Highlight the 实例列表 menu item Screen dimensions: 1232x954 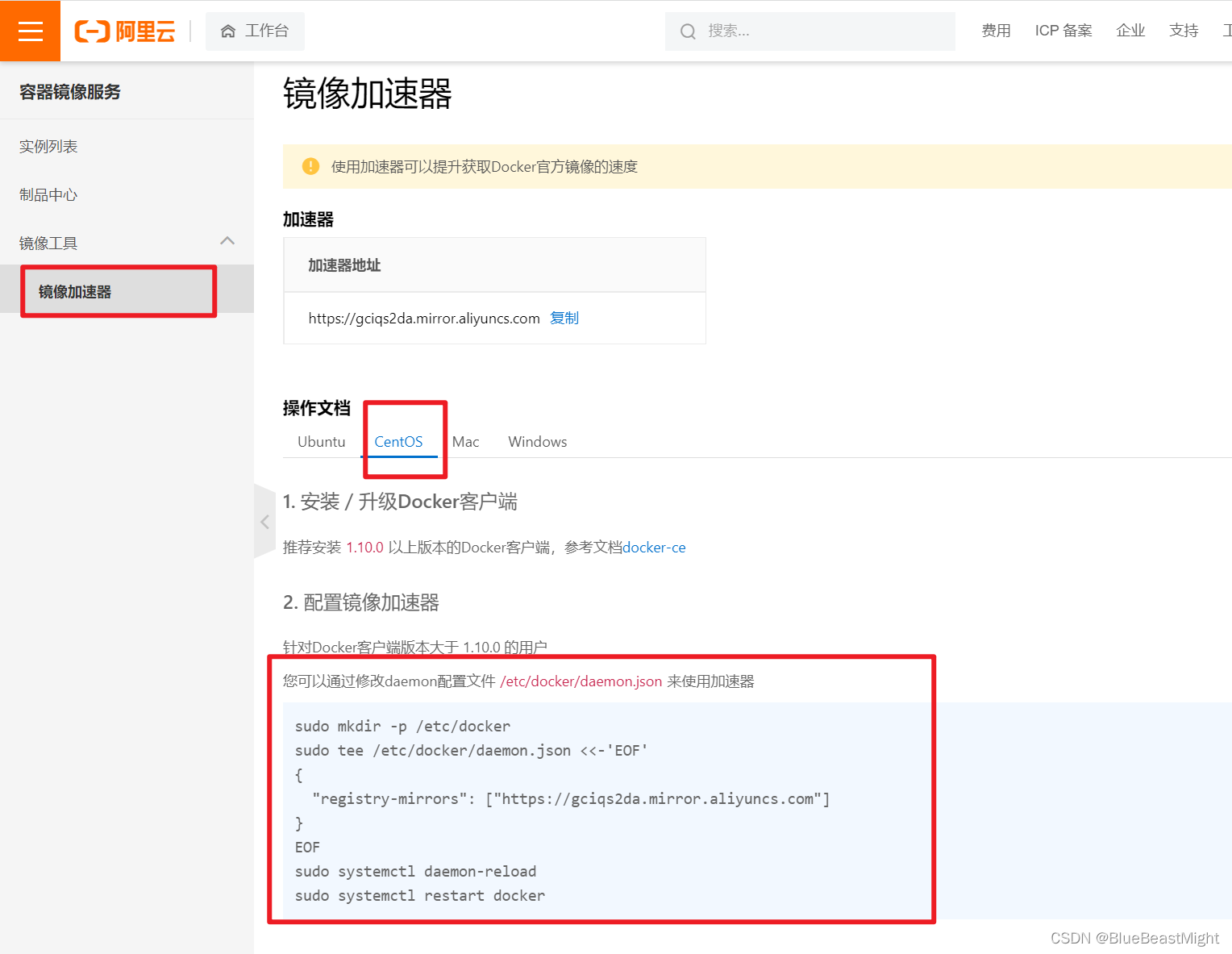48,146
